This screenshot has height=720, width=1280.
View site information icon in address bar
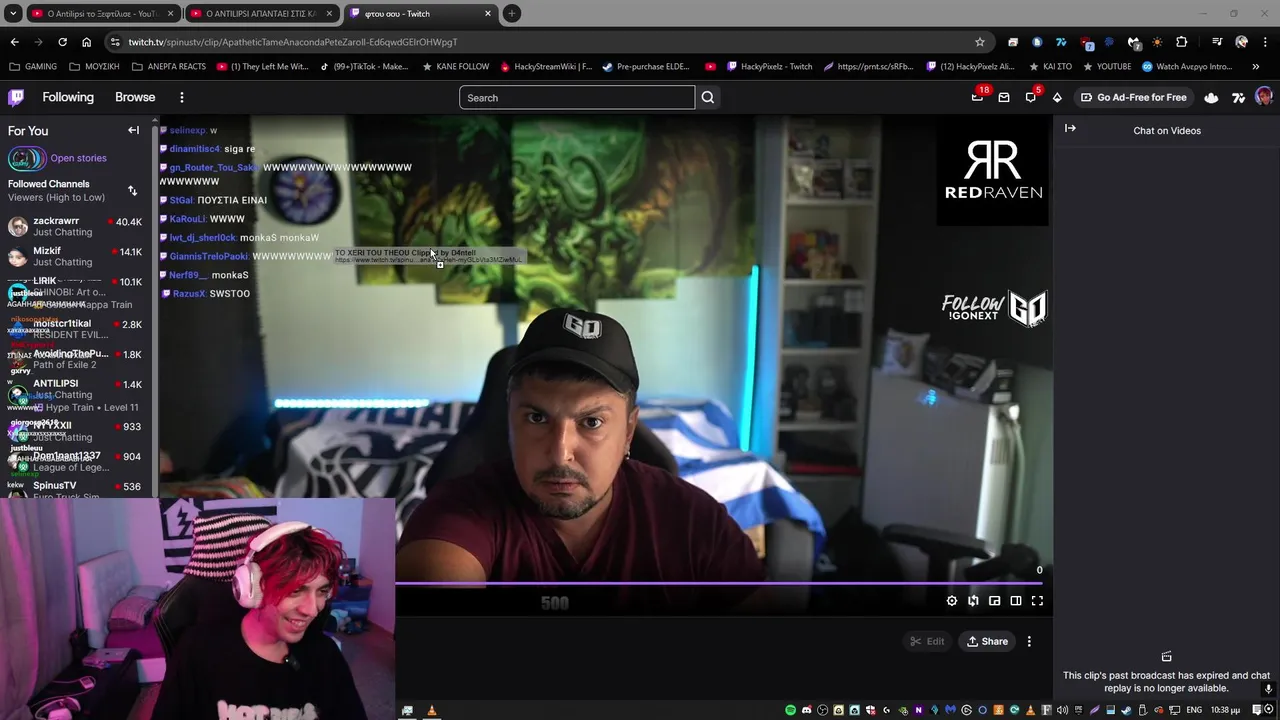pos(116,42)
